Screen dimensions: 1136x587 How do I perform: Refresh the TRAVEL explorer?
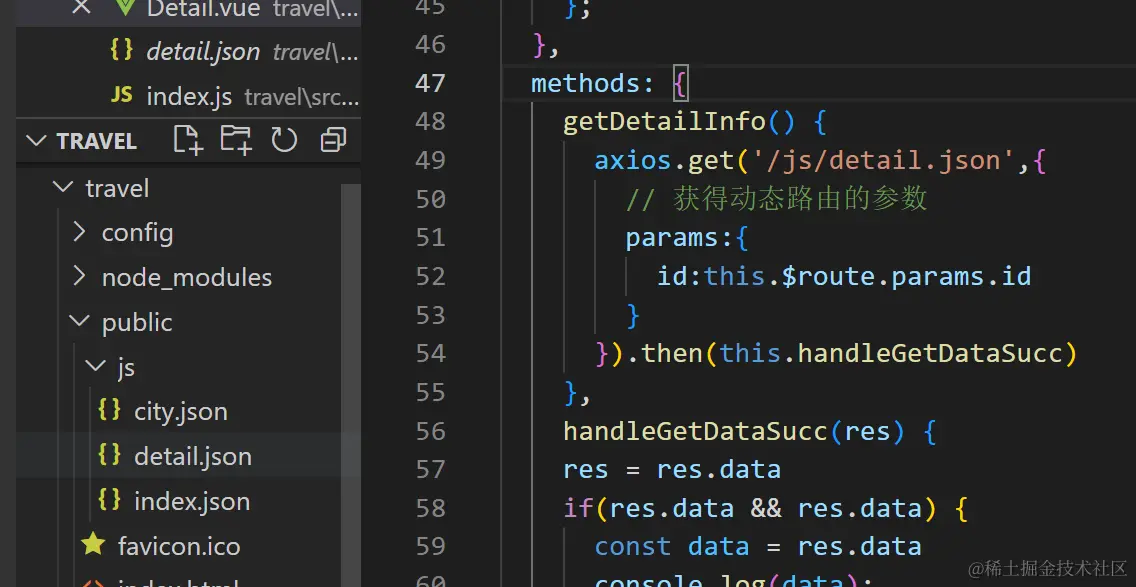pos(284,140)
